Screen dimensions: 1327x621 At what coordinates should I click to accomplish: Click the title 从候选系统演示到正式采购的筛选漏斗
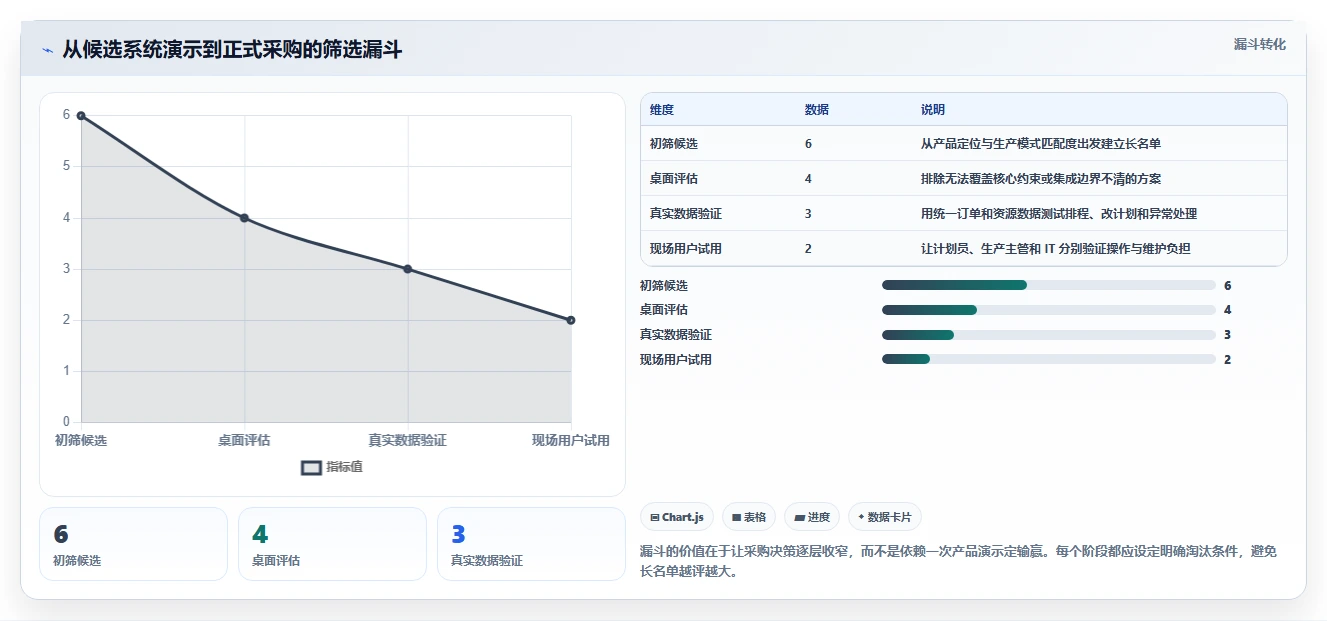[x=232, y=50]
